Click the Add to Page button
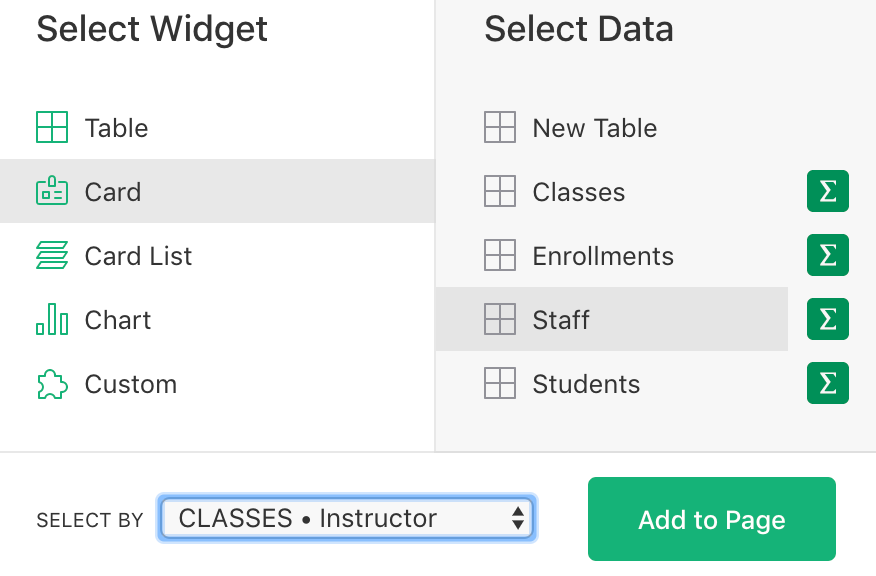This screenshot has height=576, width=876. click(711, 519)
